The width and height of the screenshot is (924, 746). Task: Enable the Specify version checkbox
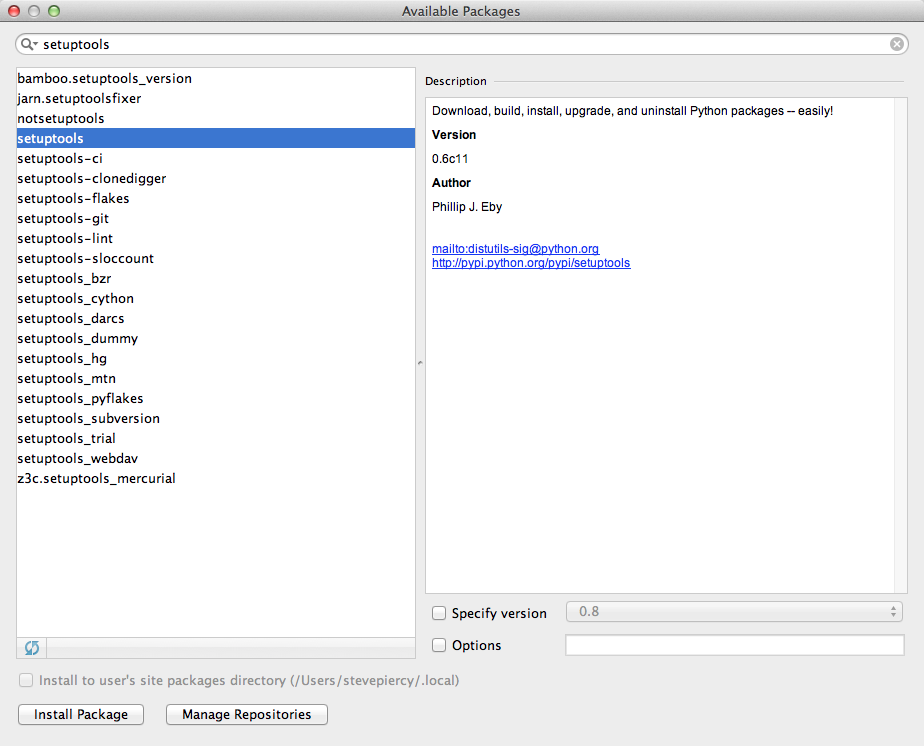439,613
